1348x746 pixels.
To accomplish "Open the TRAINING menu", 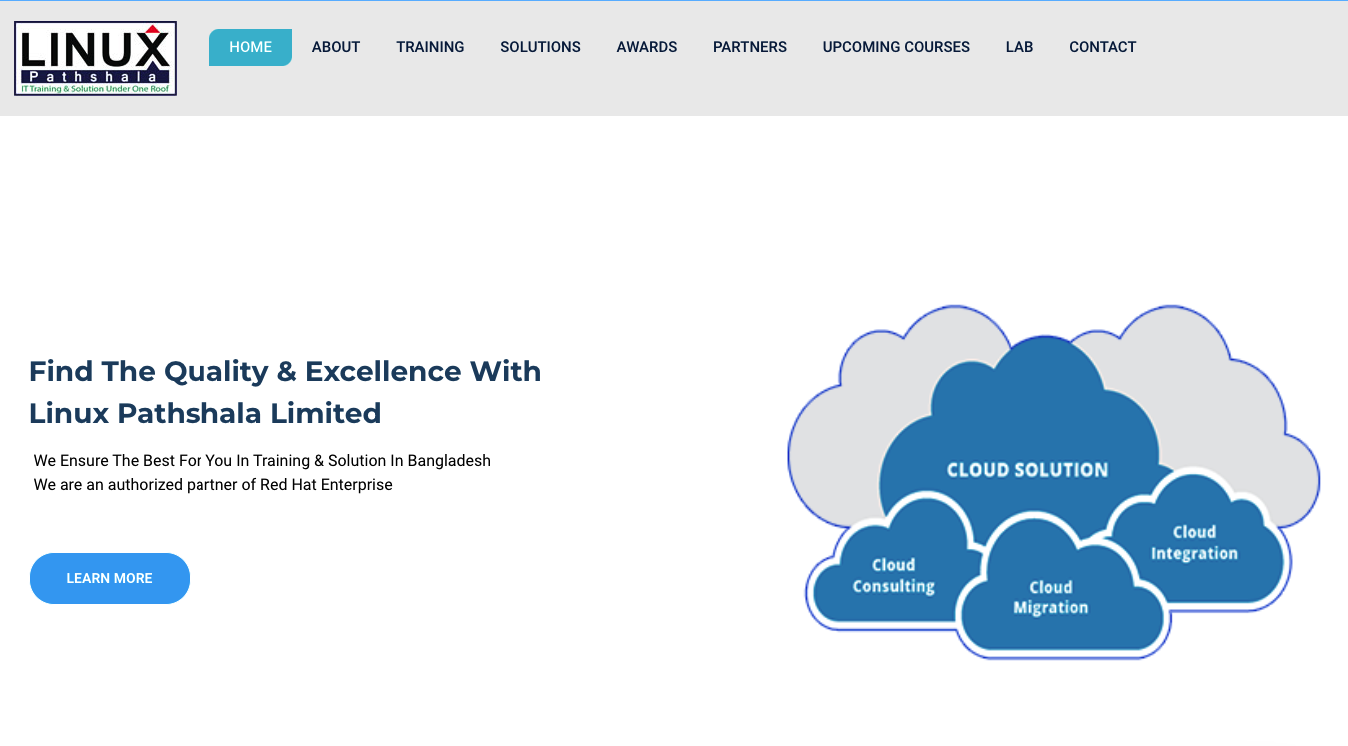I will tap(430, 46).
